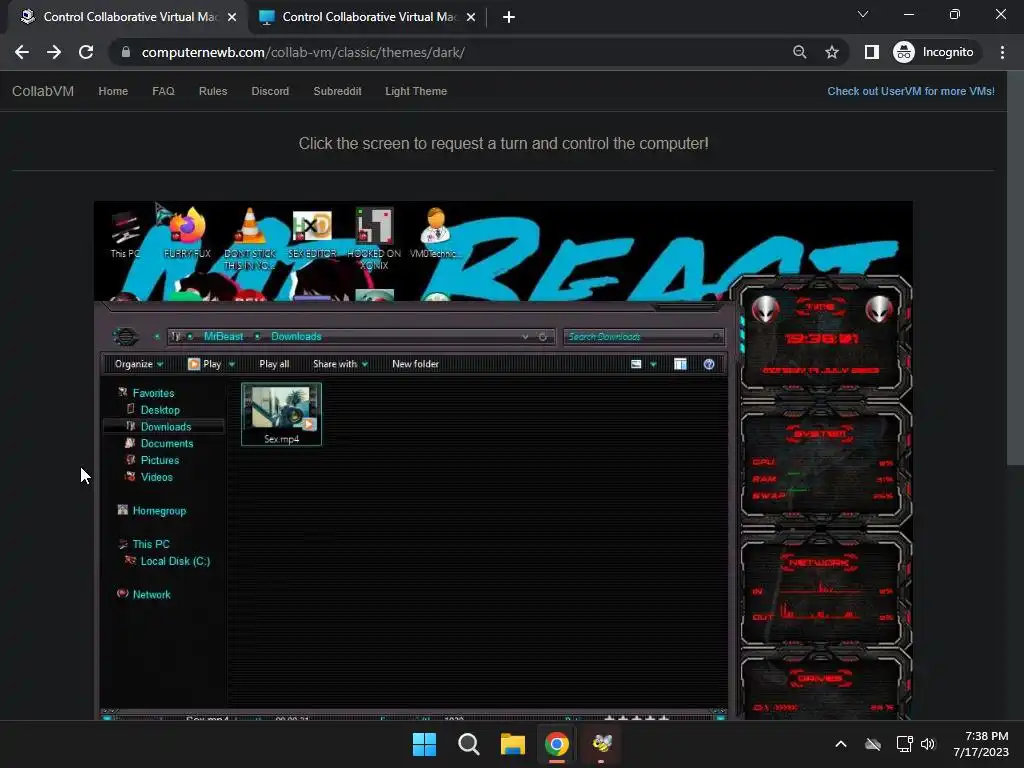Open the CollabVM brand link
The width and height of the screenshot is (1024, 768).
tap(43, 91)
